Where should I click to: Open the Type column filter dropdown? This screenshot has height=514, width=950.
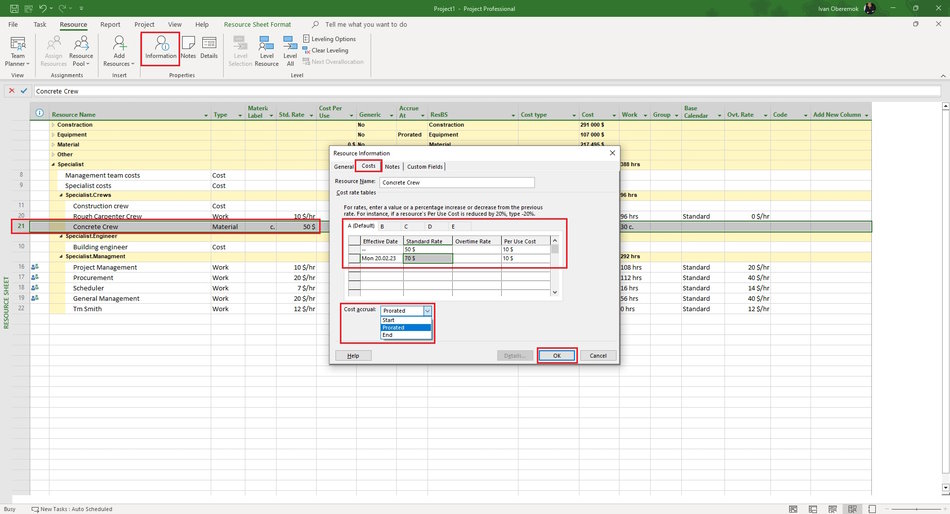pos(240,115)
